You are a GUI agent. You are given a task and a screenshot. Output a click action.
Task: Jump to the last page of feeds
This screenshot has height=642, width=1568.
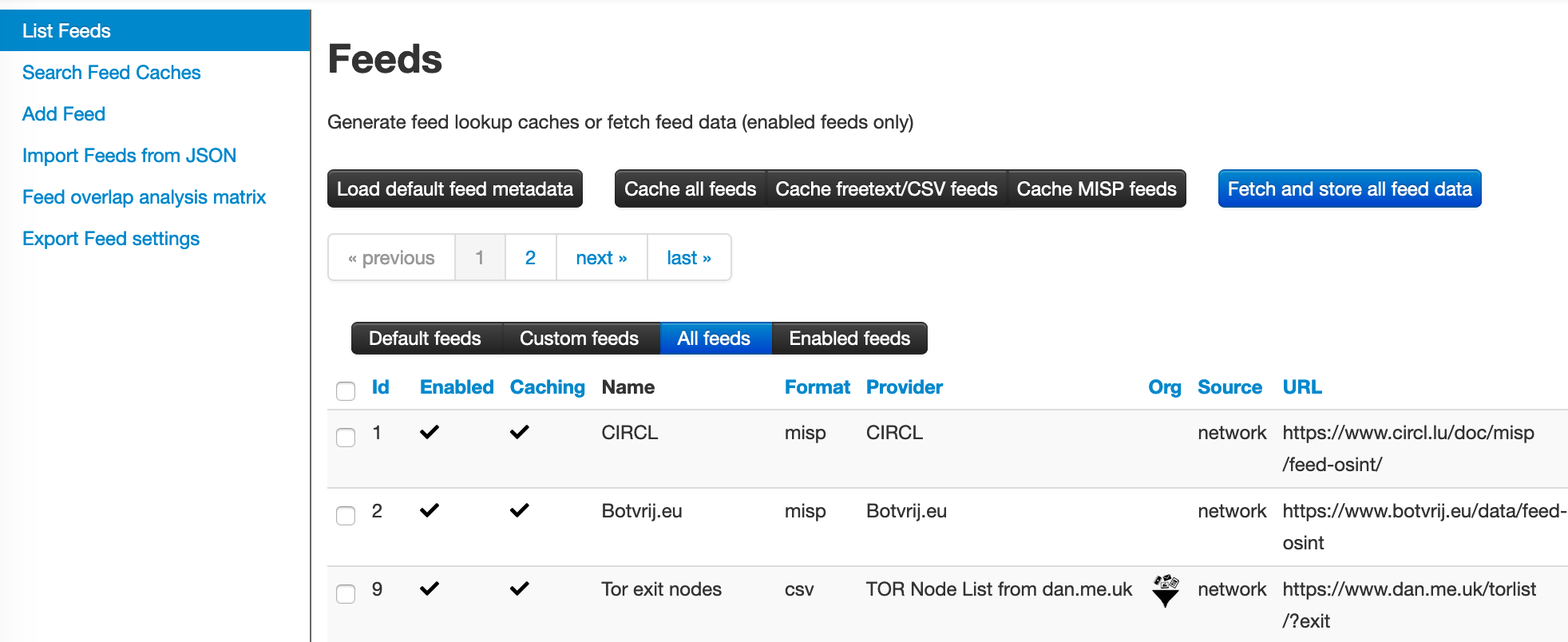pyautogui.click(x=688, y=258)
